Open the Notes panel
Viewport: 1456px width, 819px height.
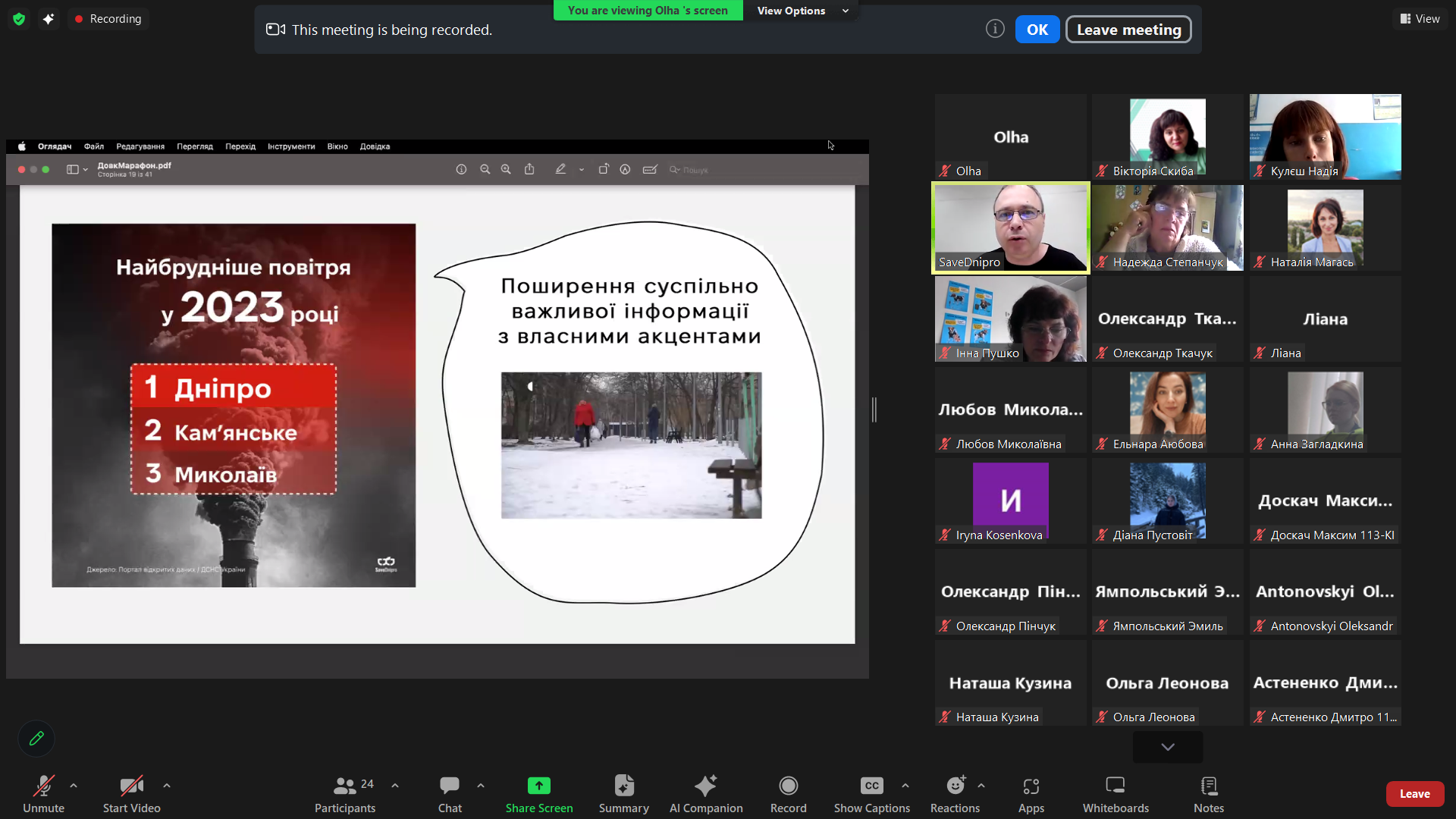pos(1208,793)
